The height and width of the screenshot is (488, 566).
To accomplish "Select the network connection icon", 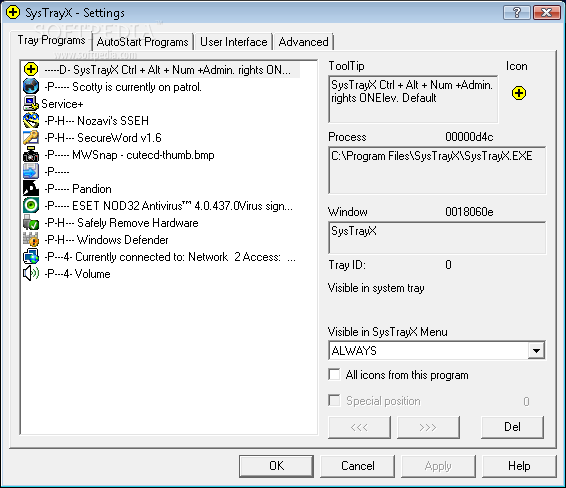I will 31,257.
